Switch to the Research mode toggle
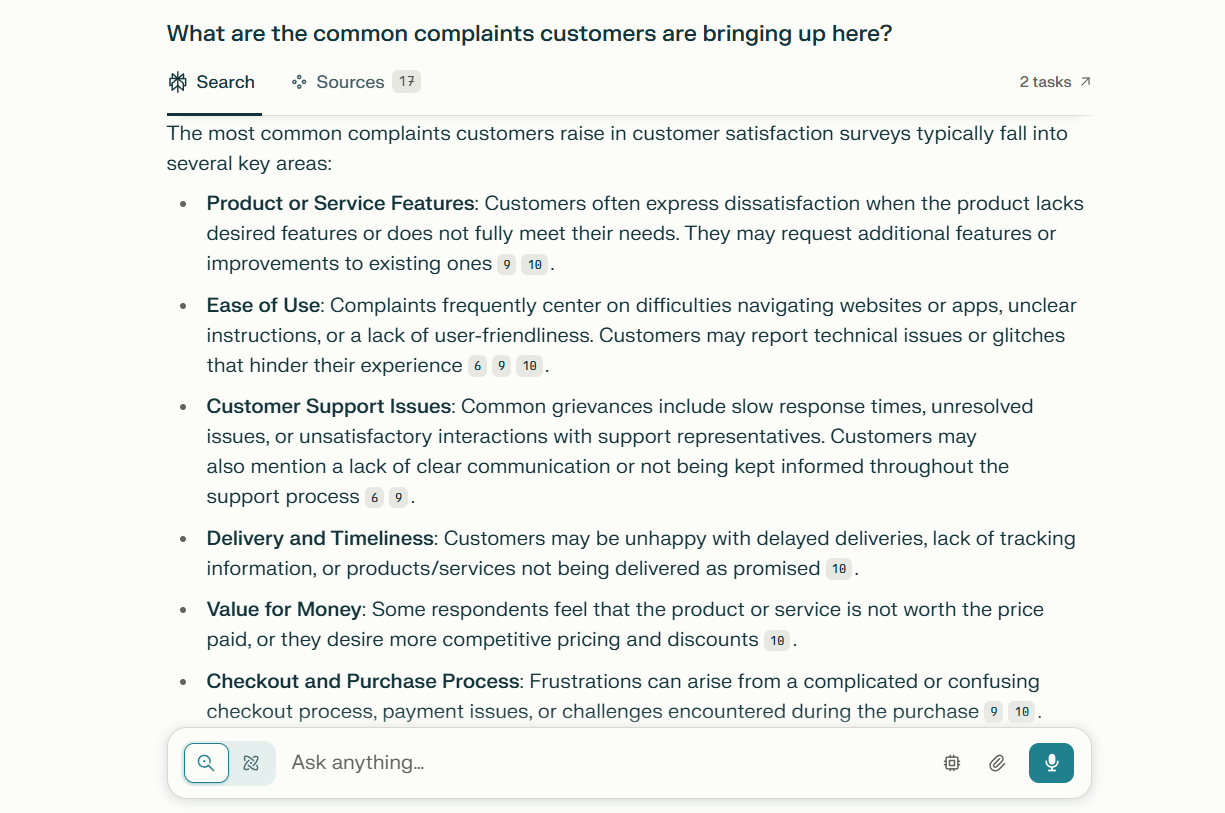Viewport: 1225px width, 813px height. tap(251, 763)
